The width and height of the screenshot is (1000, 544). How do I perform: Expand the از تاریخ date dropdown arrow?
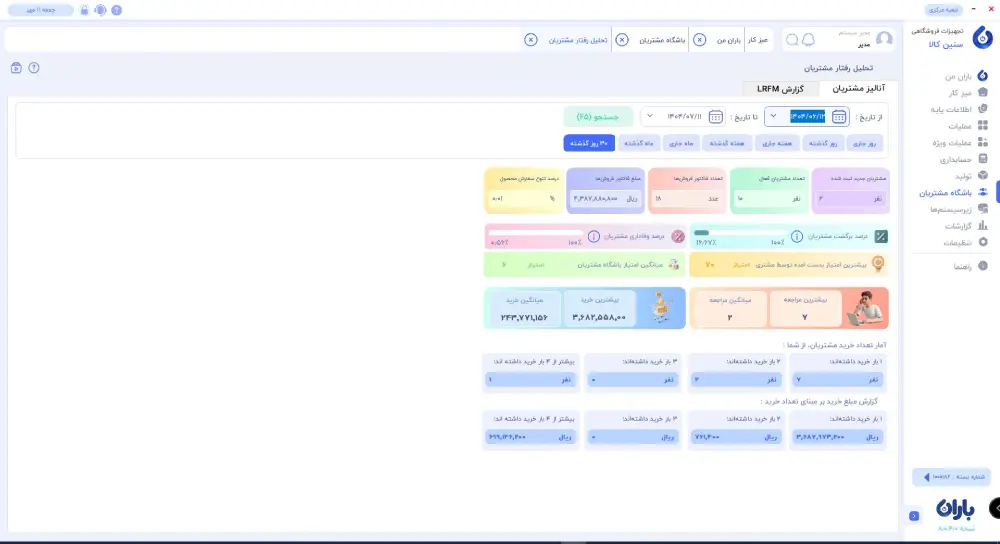[x=773, y=117]
